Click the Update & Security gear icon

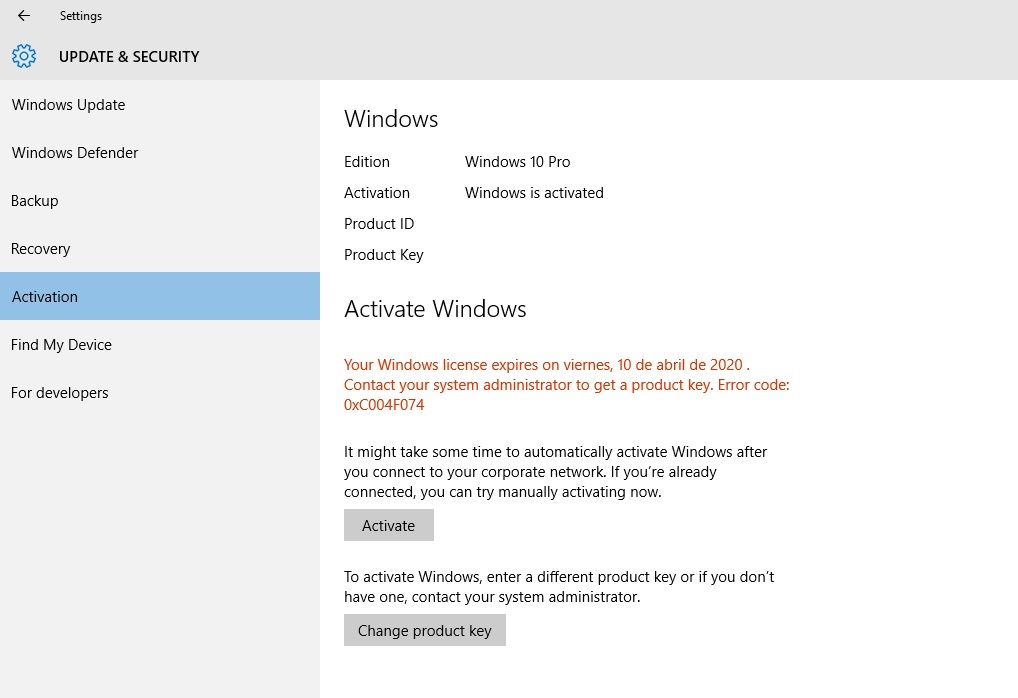(24, 56)
